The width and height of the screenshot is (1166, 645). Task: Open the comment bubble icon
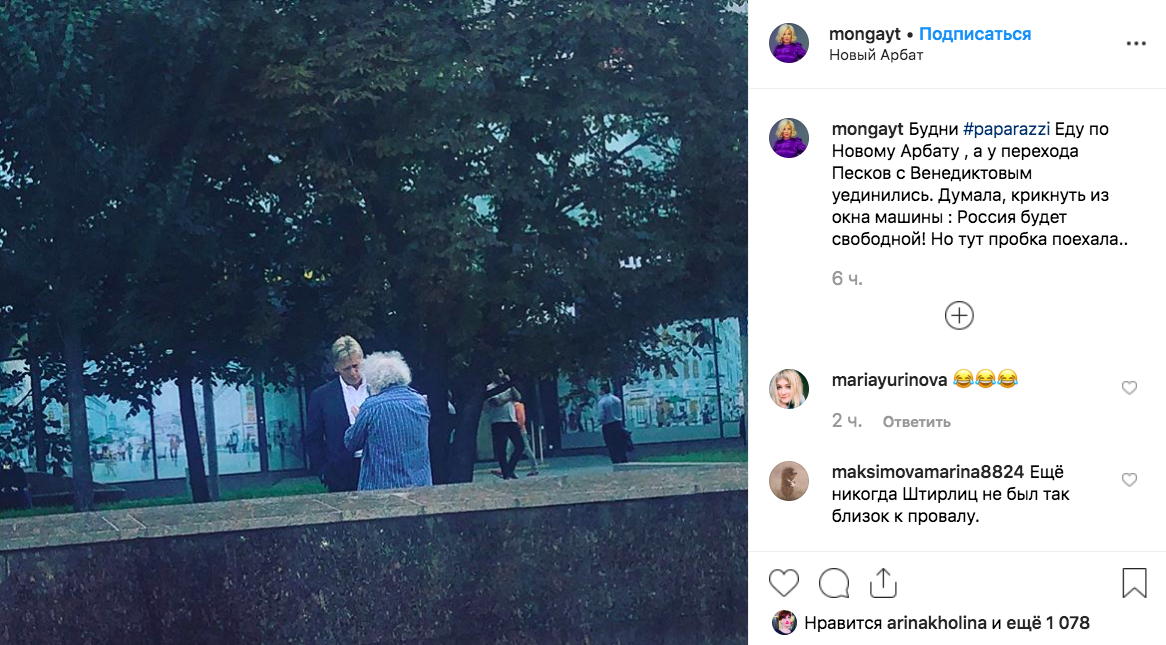point(834,583)
